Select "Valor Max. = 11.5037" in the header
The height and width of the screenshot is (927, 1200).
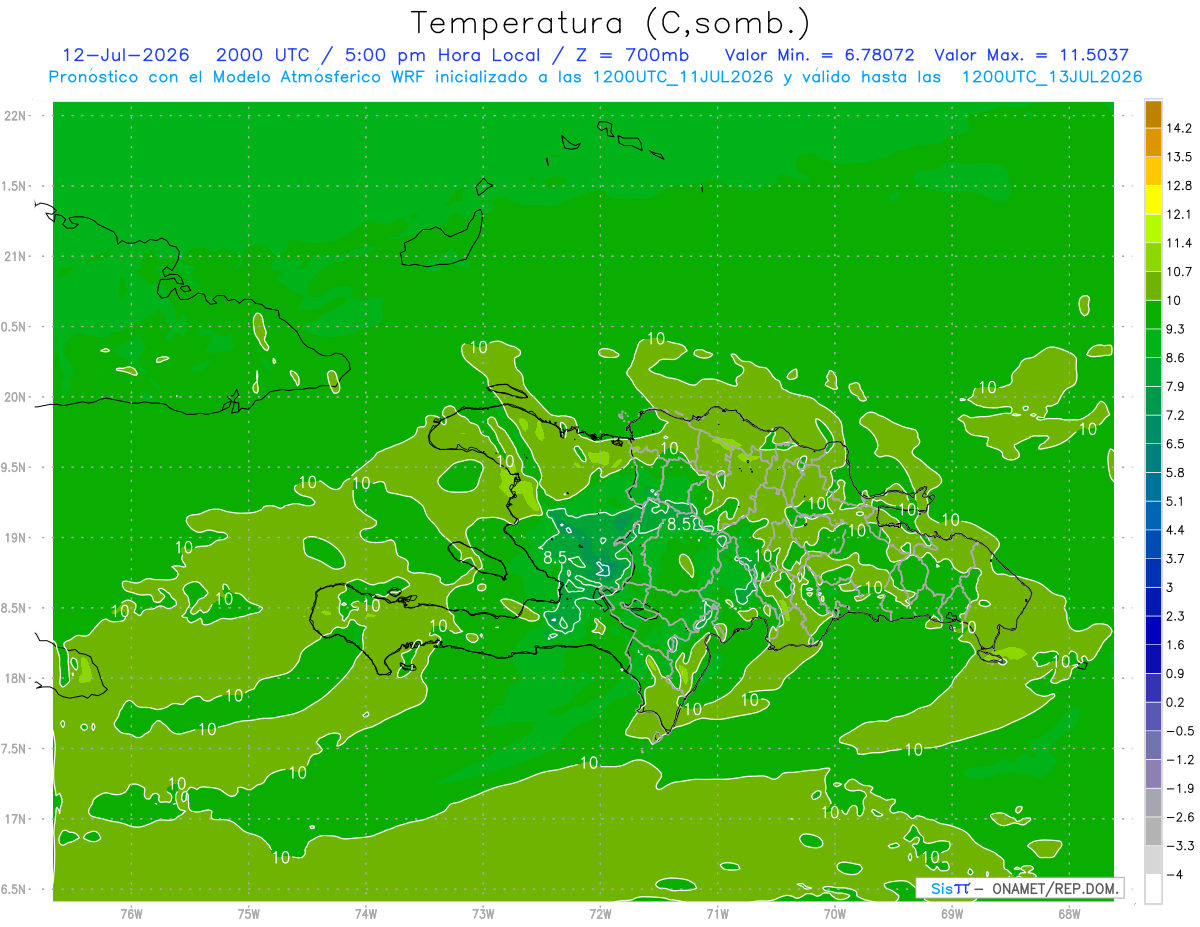click(x=1031, y=55)
